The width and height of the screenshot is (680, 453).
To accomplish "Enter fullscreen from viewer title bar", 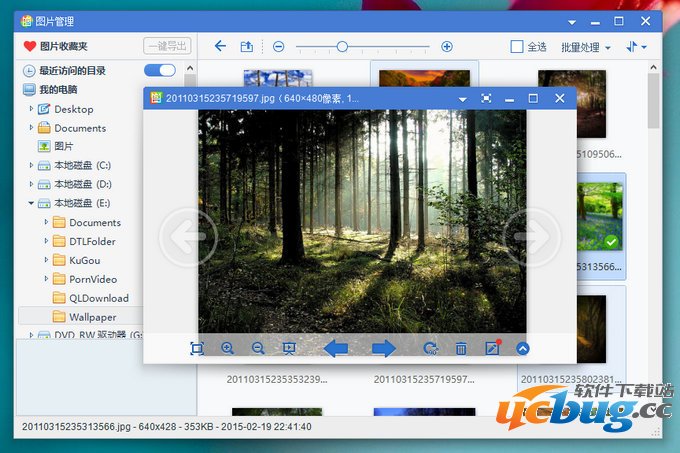I will point(486,98).
